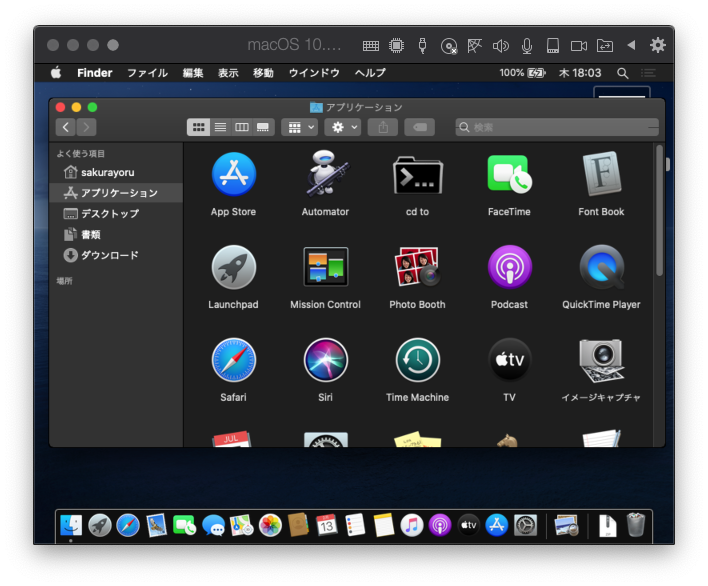Viewport: 708px width, 586px height.
Task: Open Notes from the Dock
Action: [383, 526]
